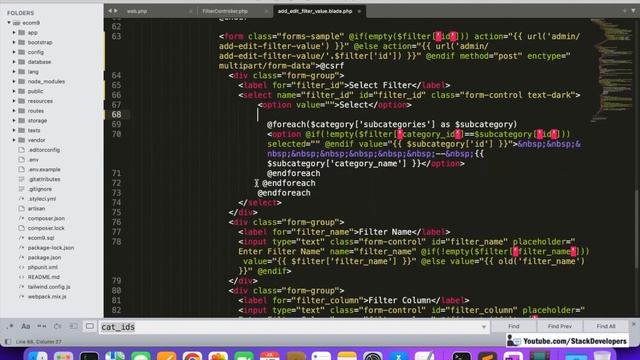This screenshot has height=360, width=640.
Task: Expand the app folder
Action: (14, 33)
